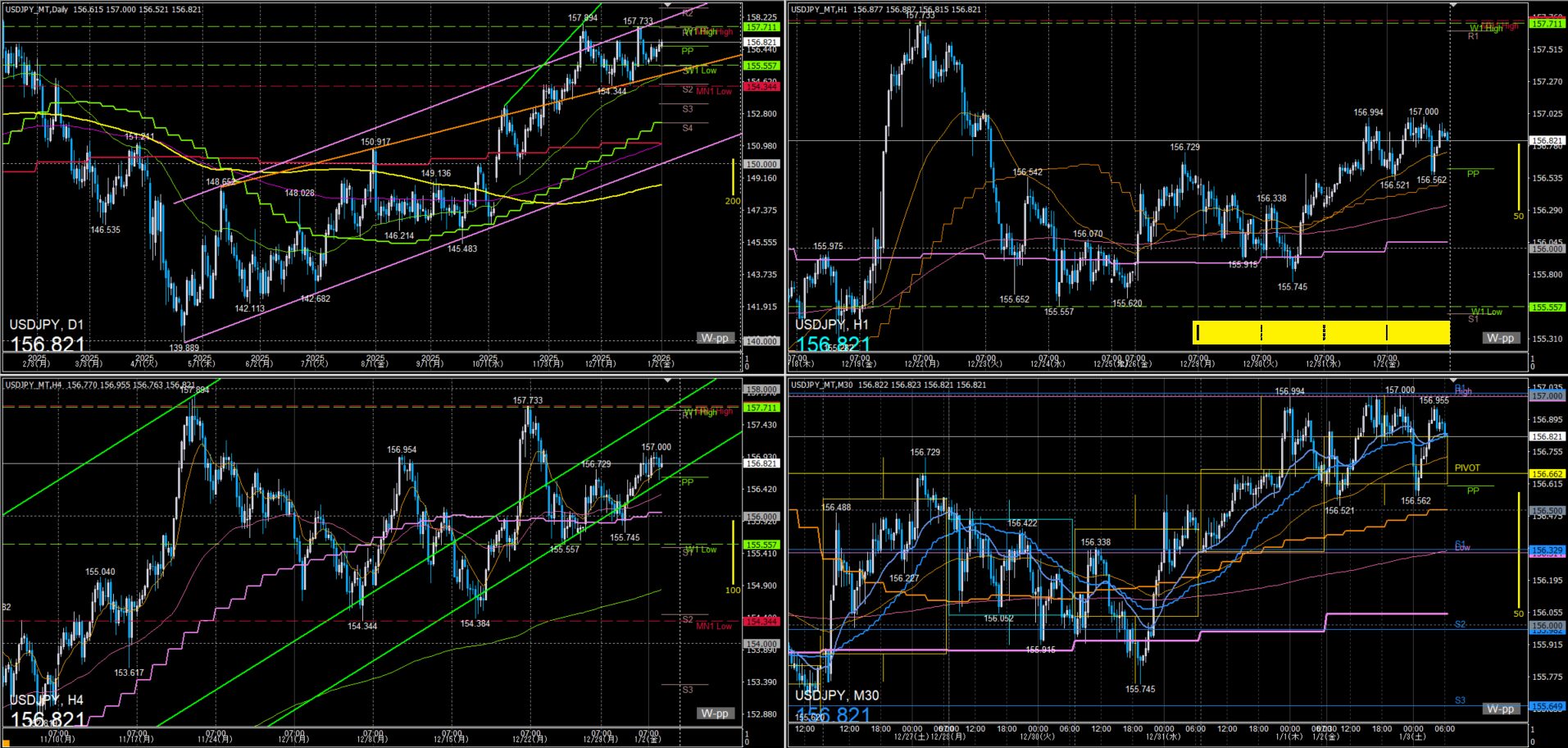Click the red 154.344 price tag on the Daily chart
Viewport: 1568px width, 748px height.
coord(760,87)
